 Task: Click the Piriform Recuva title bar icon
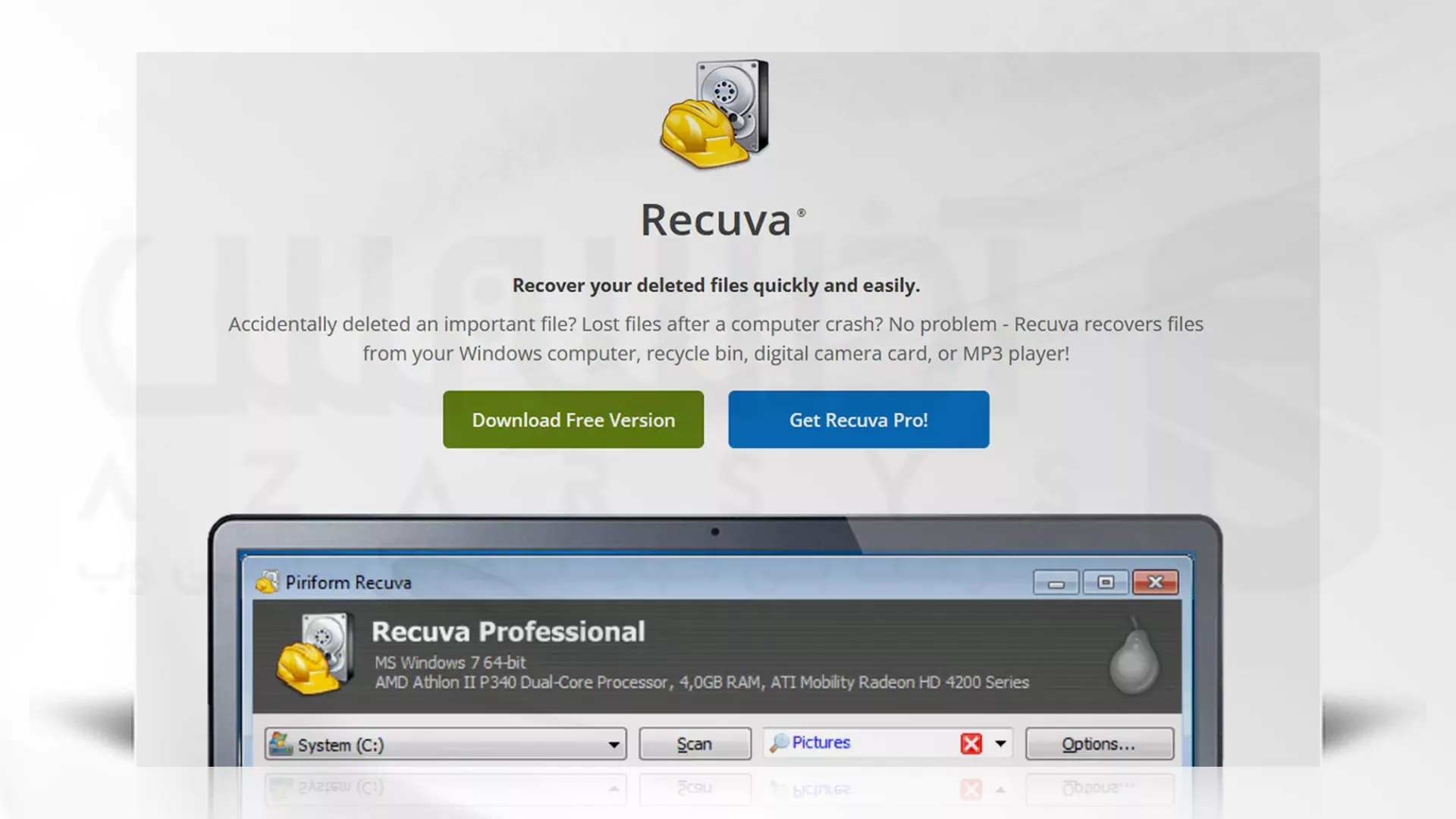267,582
